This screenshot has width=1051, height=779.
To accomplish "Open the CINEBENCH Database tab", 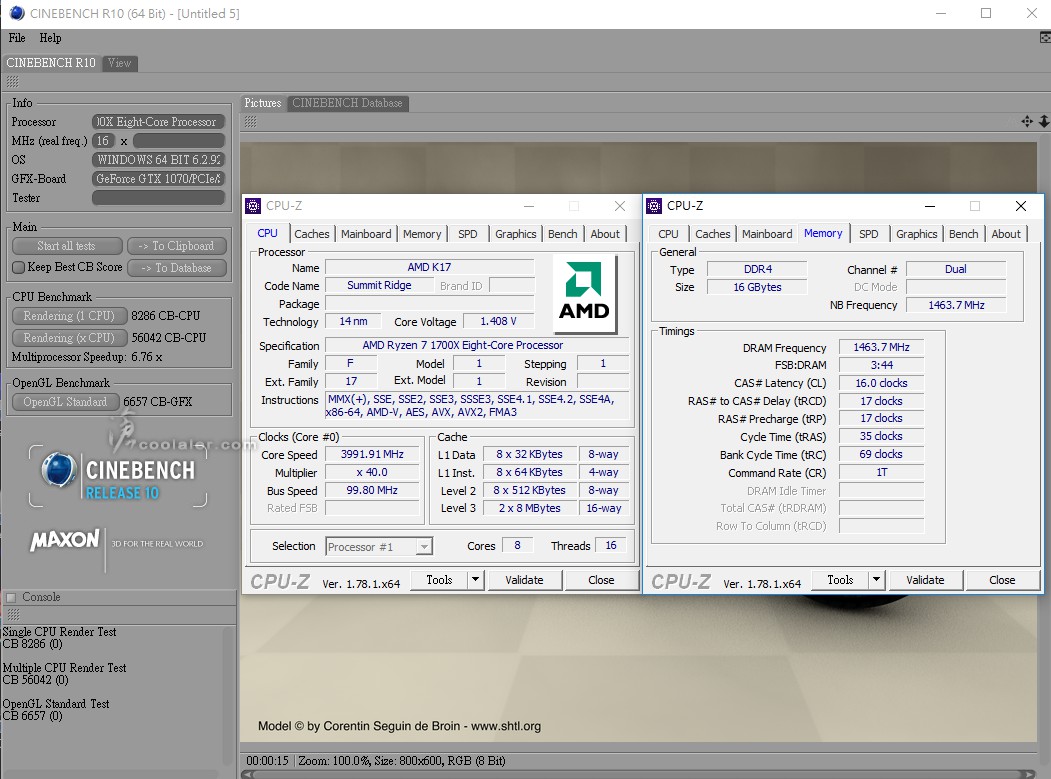I will click(347, 103).
